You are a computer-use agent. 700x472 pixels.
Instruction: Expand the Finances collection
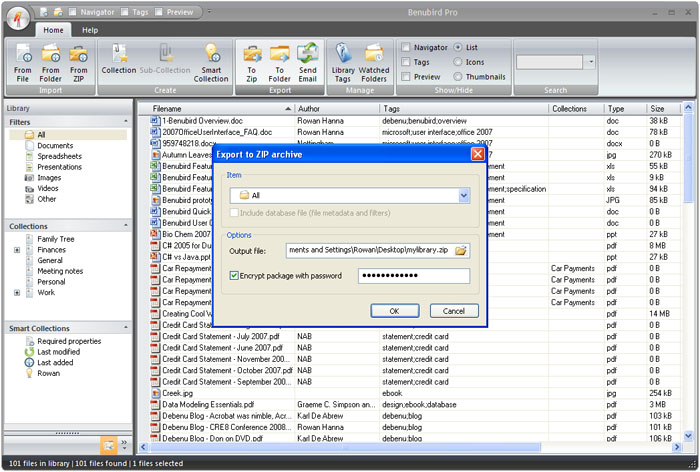coord(17,250)
